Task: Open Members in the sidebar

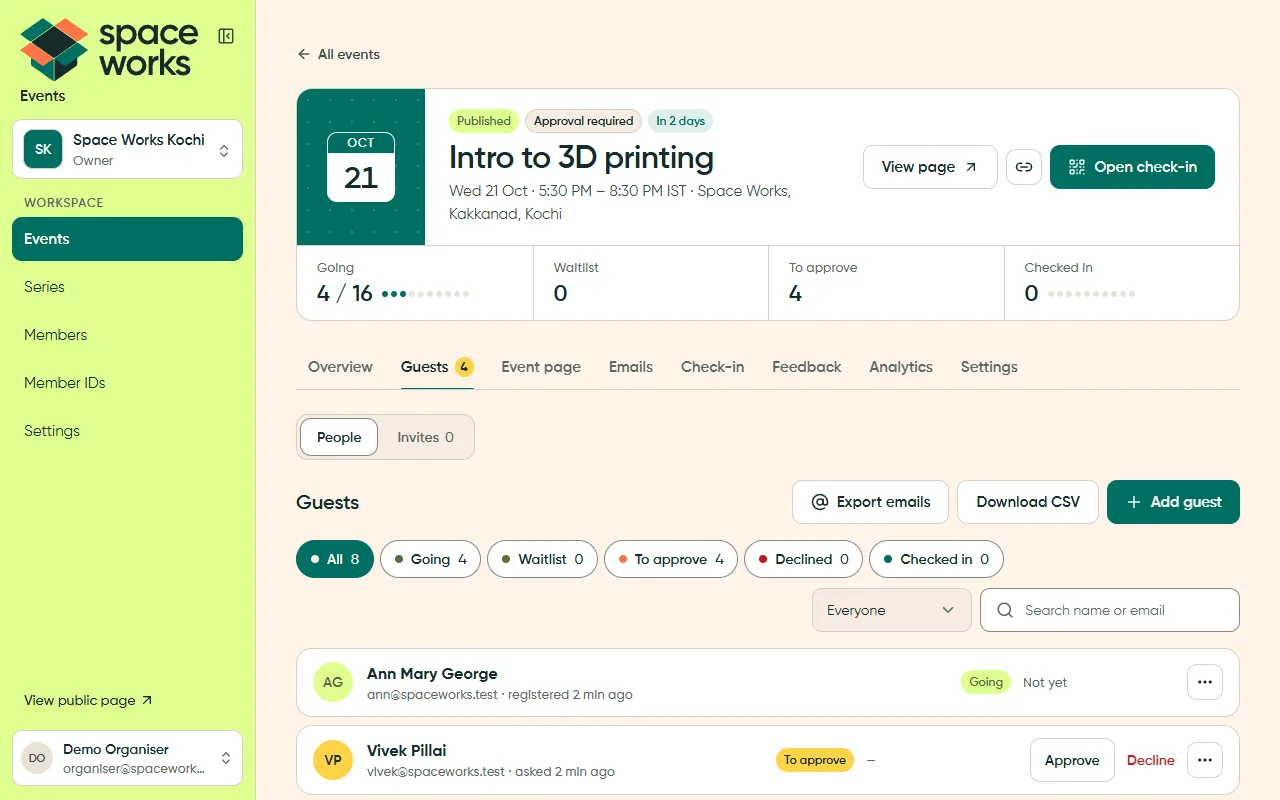Action: (127, 335)
